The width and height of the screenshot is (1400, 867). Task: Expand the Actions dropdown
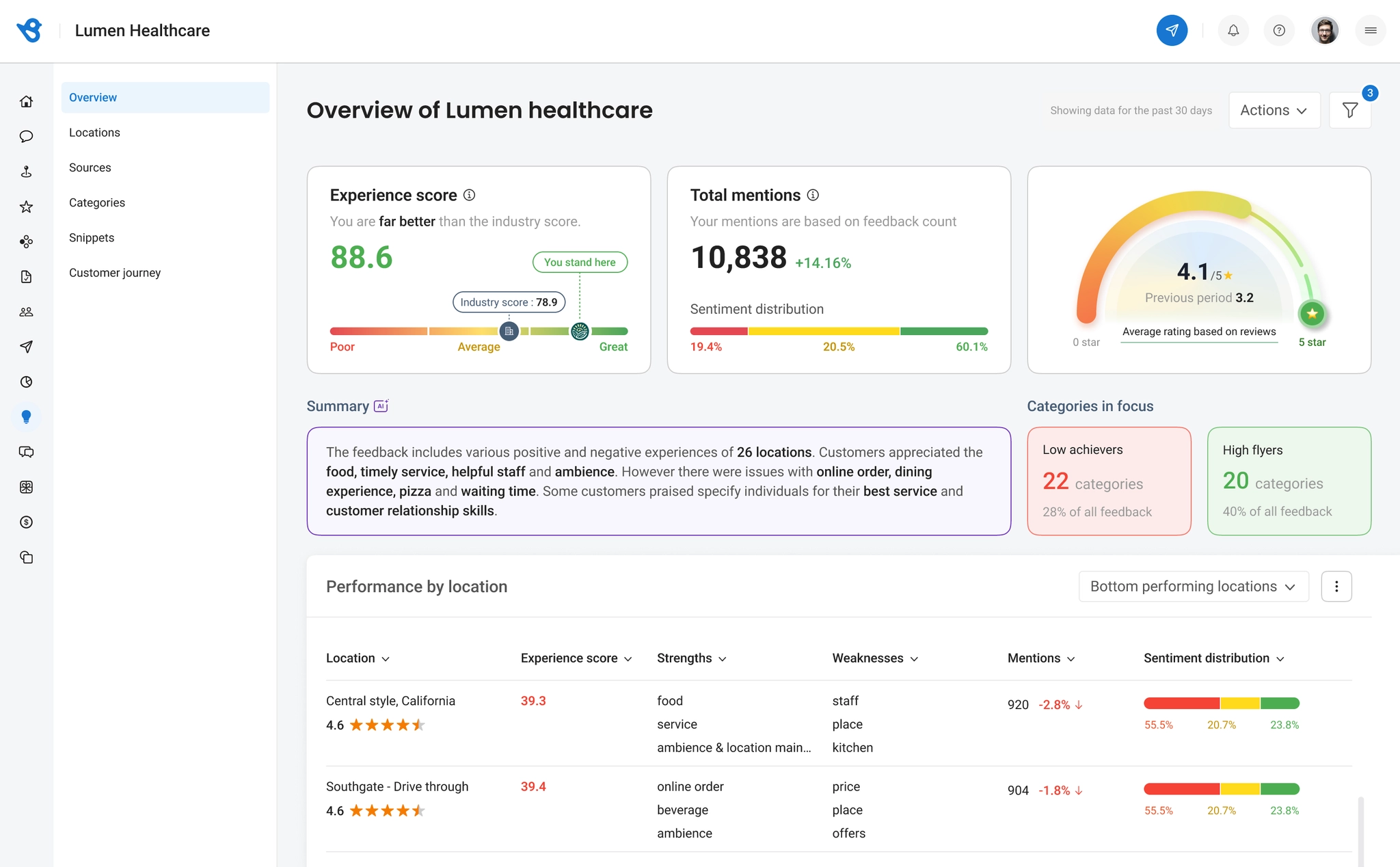pos(1274,110)
